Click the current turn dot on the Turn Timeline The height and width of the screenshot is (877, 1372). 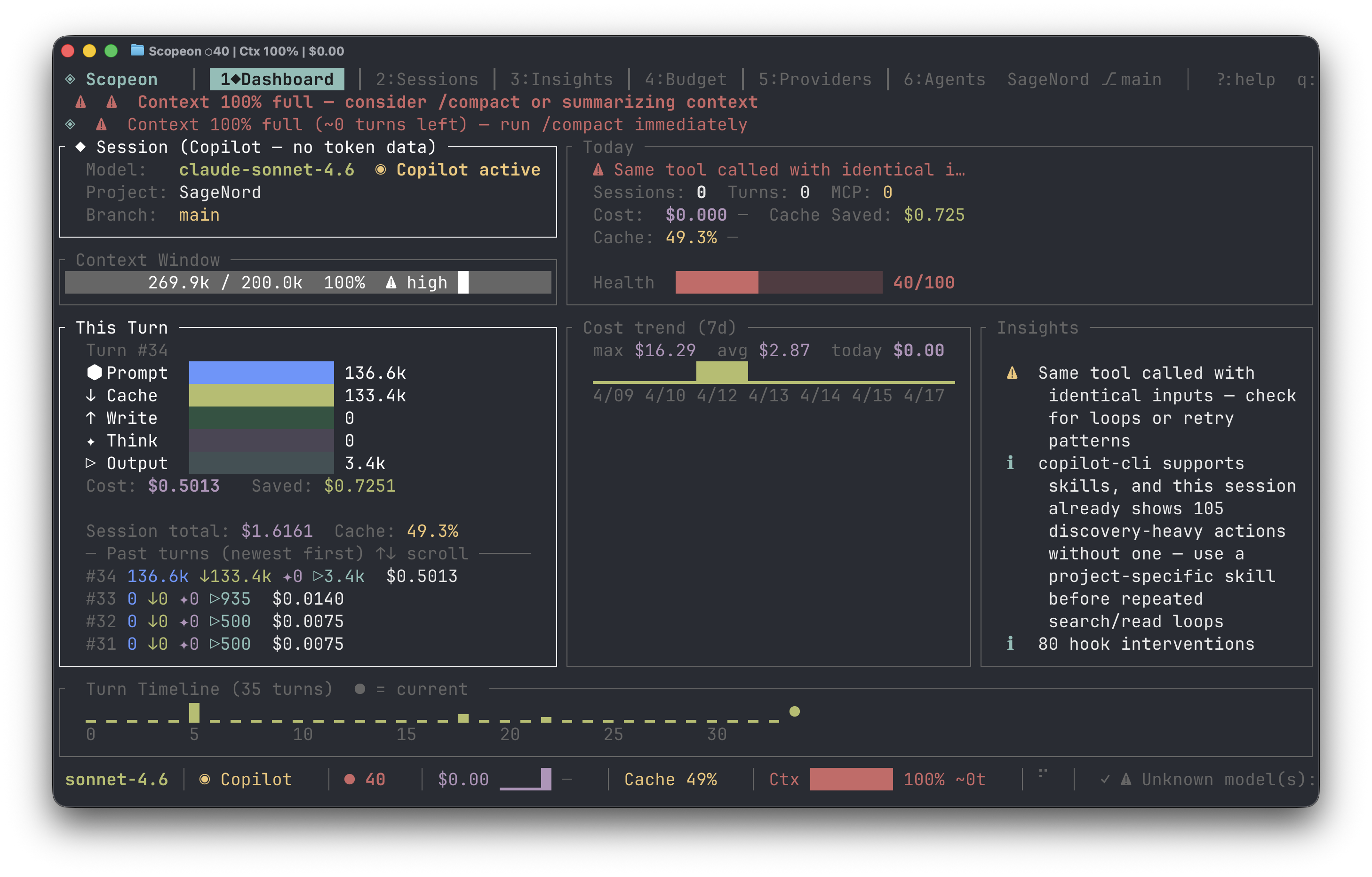tap(794, 711)
